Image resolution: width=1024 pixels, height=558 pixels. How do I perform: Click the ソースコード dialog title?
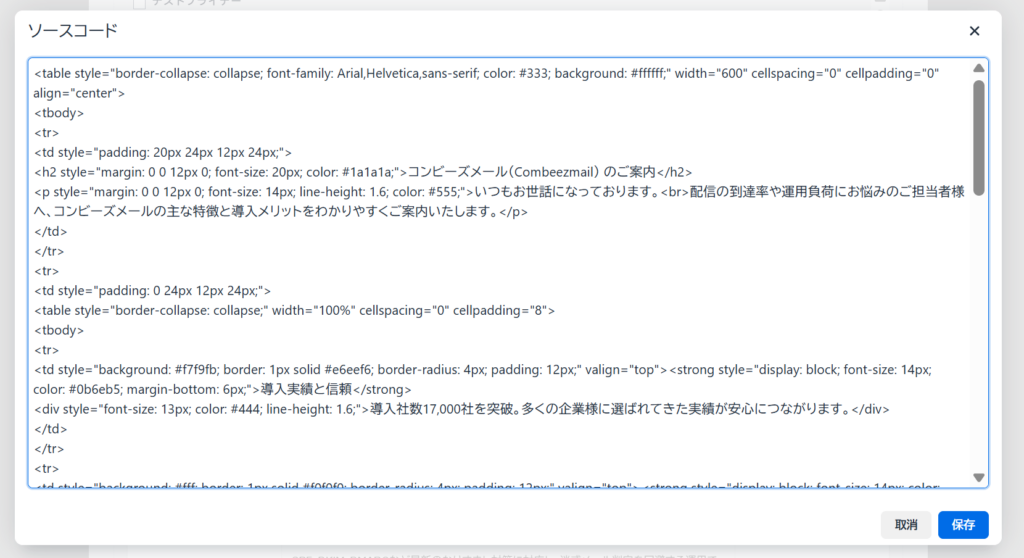click(72, 31)
